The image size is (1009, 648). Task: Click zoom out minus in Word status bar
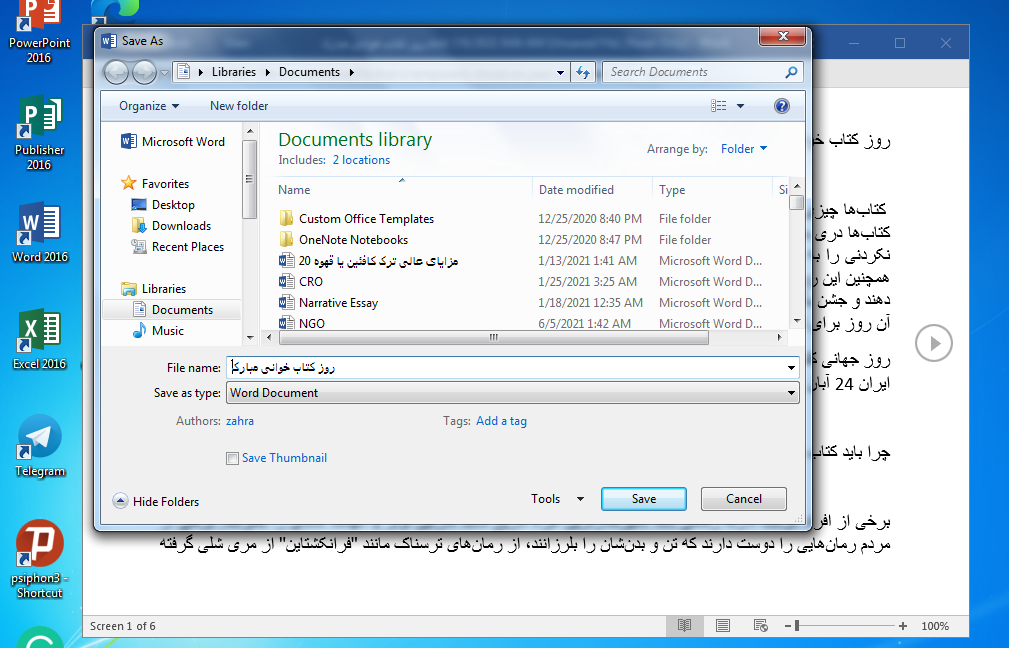(x=788, y=626)
